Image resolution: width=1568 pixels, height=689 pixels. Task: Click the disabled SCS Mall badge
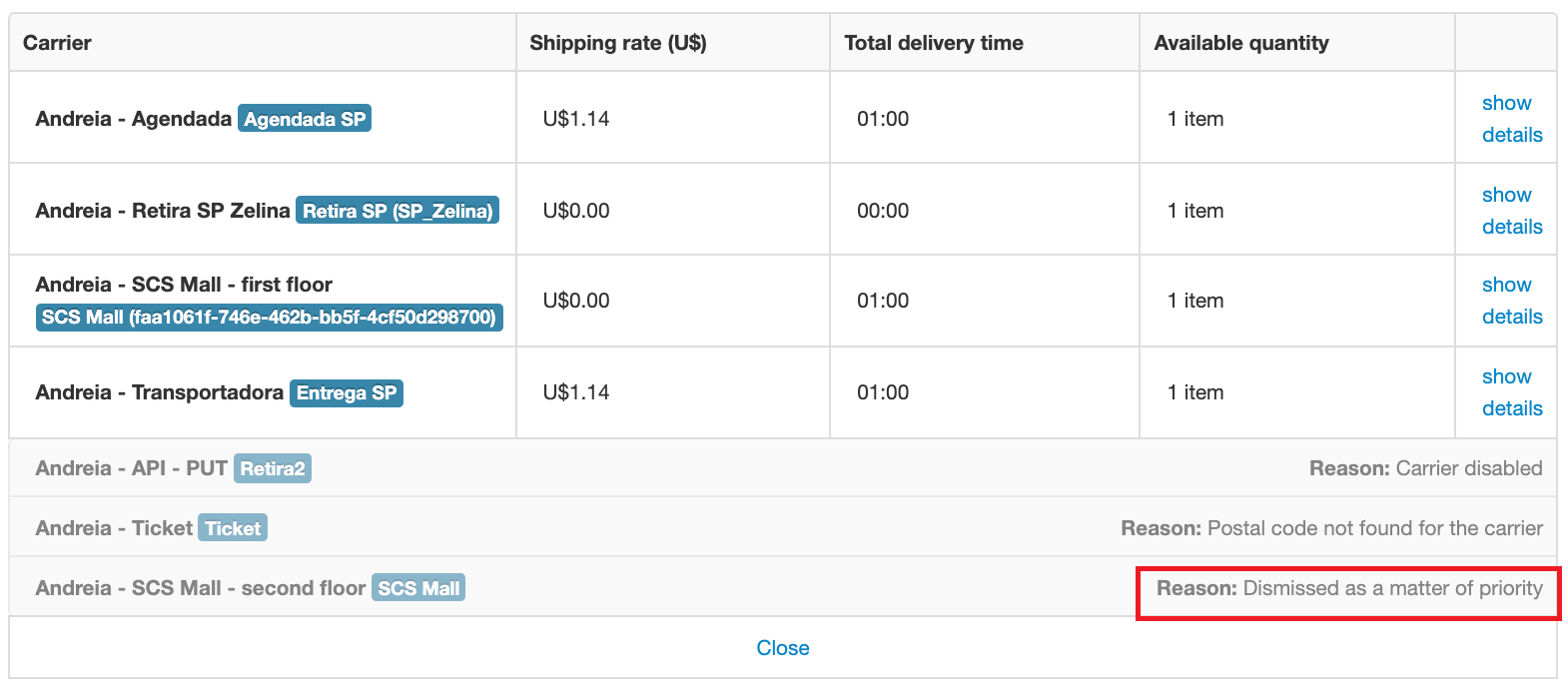(x=418, y=588)
